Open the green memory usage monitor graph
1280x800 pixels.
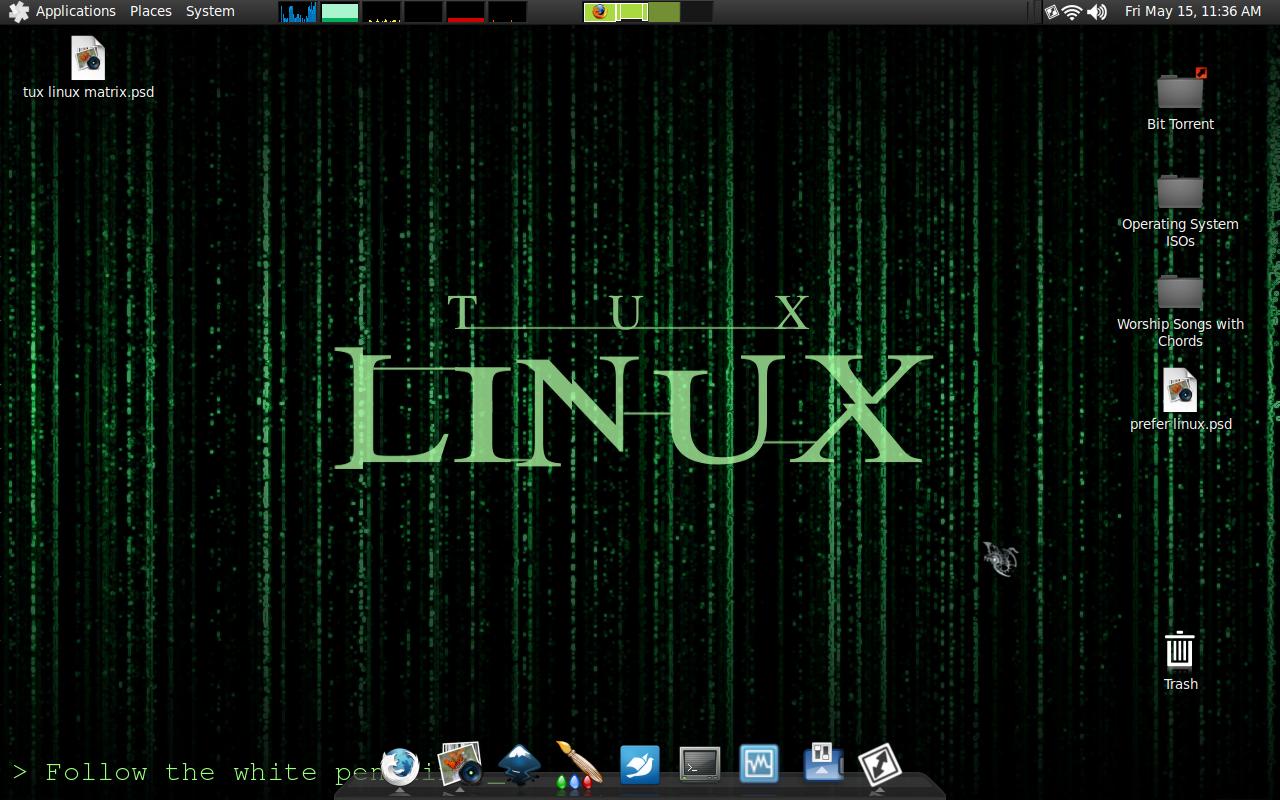click(x=340, y=12)
